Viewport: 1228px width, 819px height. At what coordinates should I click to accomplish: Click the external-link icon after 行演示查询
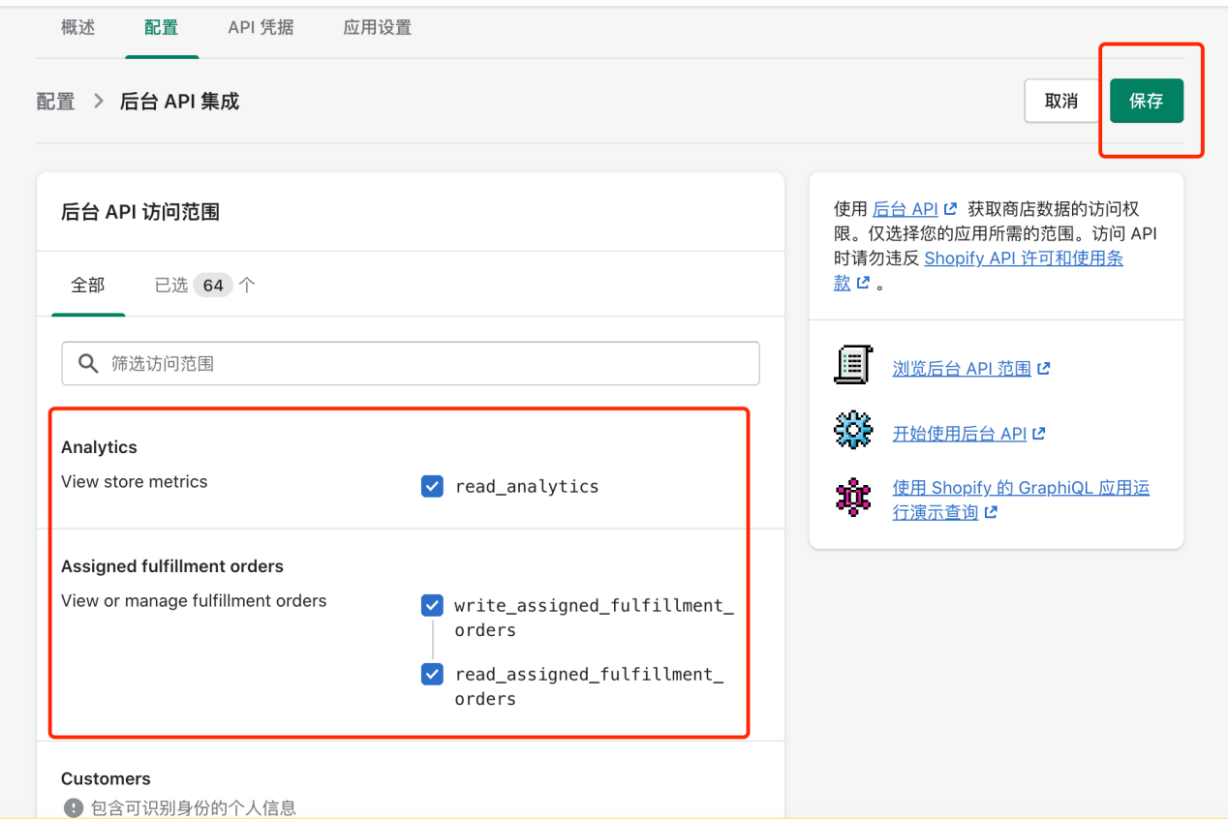991,512
